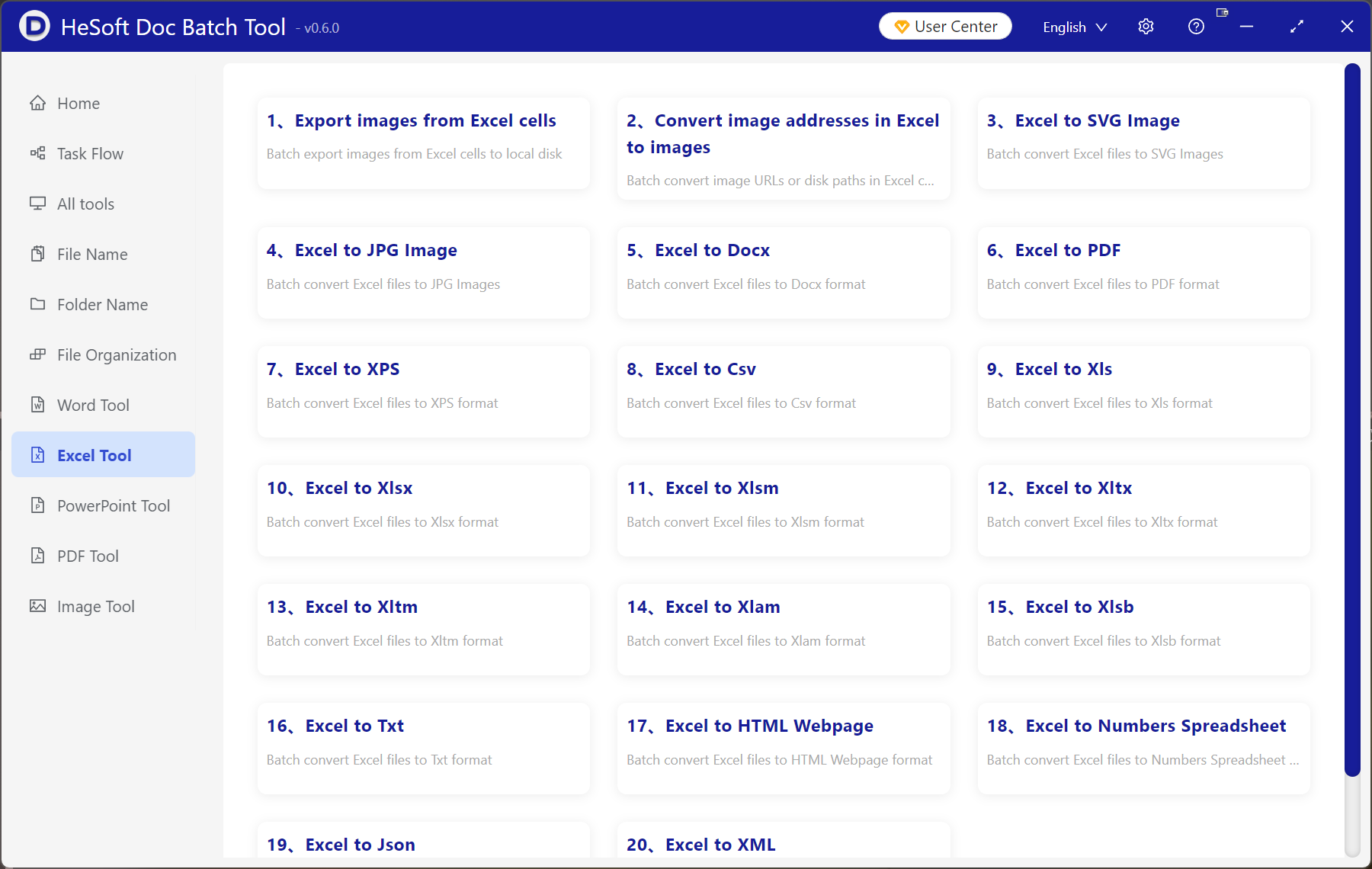Image resolution: width=1372 pixels, height=869 pixels.
Task: Click the Task Flow icon
Action: pos(37,153)
